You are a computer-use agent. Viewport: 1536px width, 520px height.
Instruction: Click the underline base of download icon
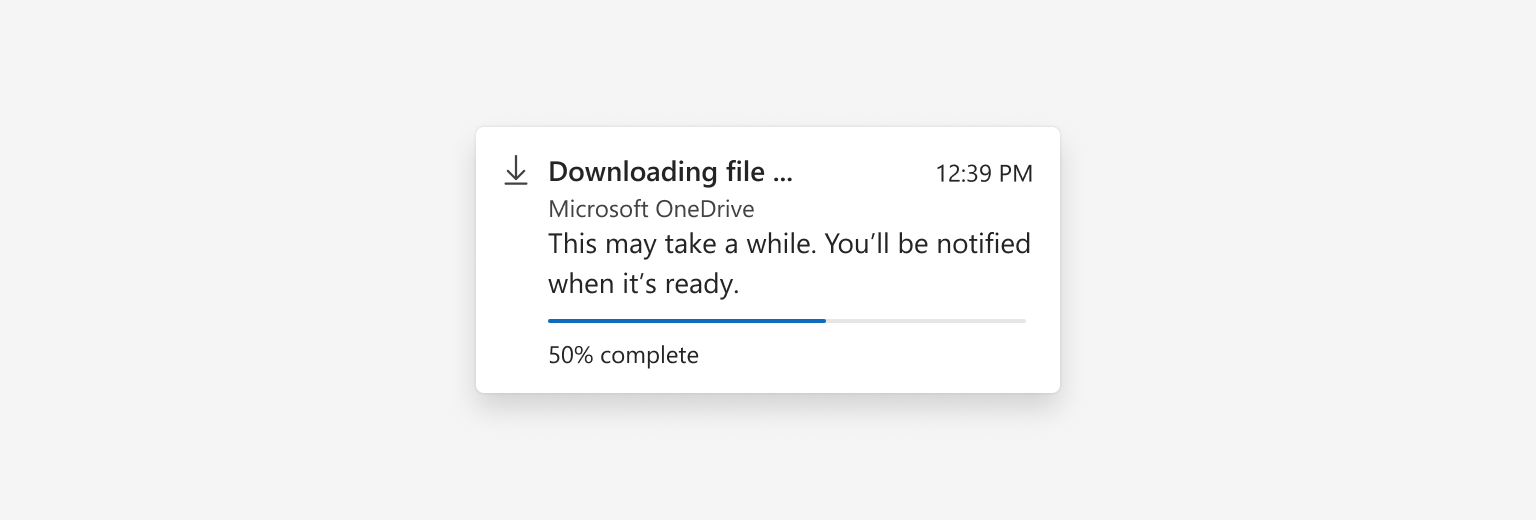[x=515, y=184]
